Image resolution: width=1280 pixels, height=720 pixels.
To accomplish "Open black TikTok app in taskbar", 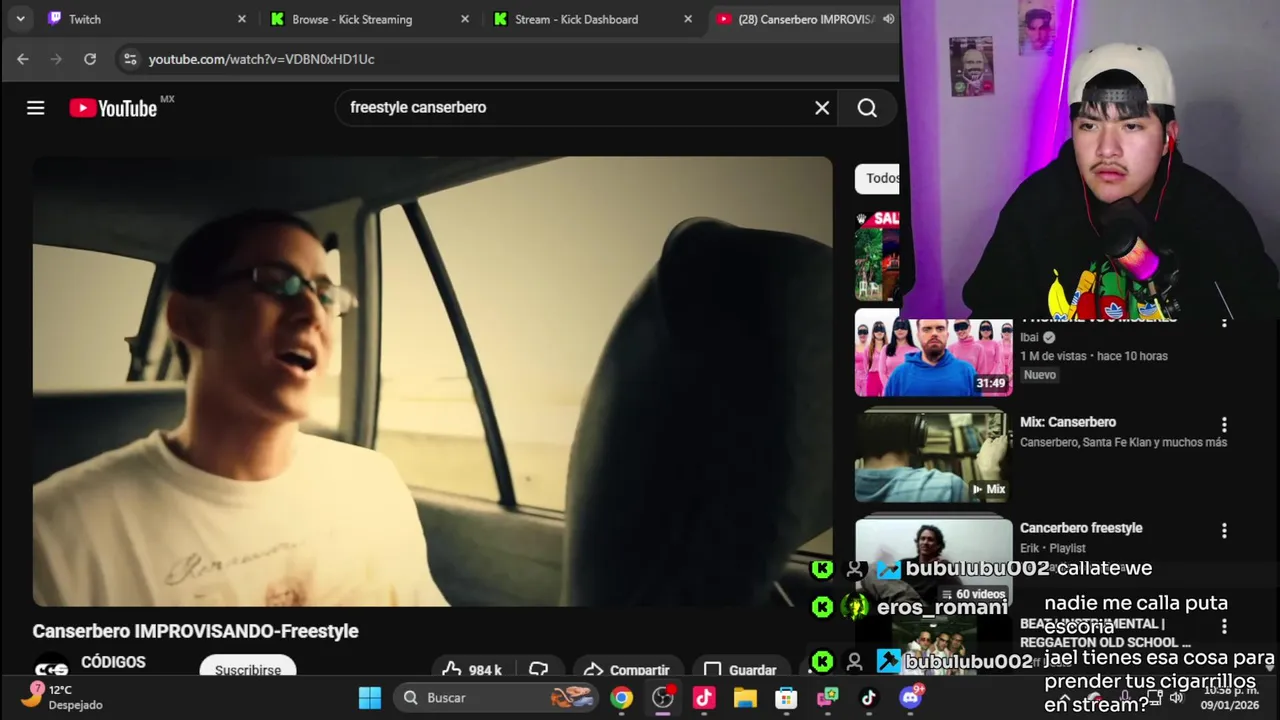I will click(868, 698).
